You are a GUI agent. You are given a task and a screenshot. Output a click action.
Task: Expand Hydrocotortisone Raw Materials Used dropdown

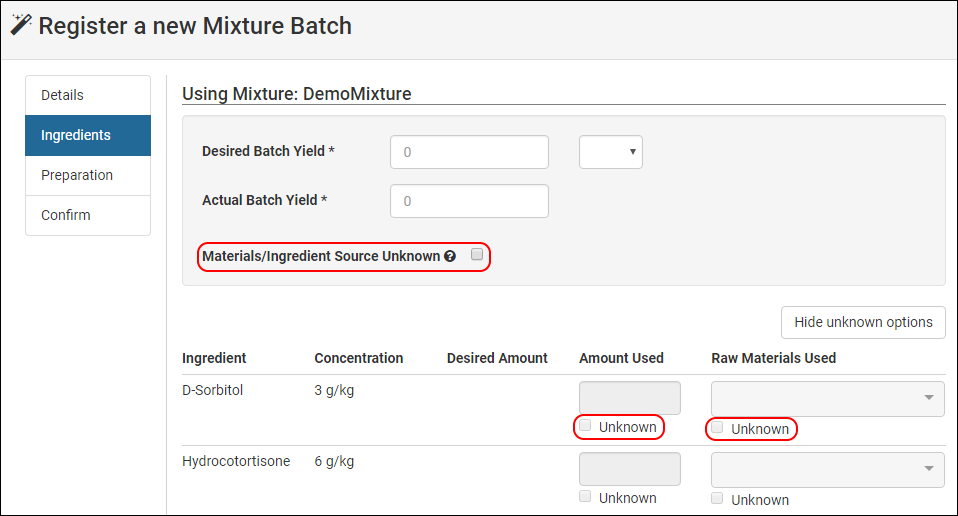point(828,470)
